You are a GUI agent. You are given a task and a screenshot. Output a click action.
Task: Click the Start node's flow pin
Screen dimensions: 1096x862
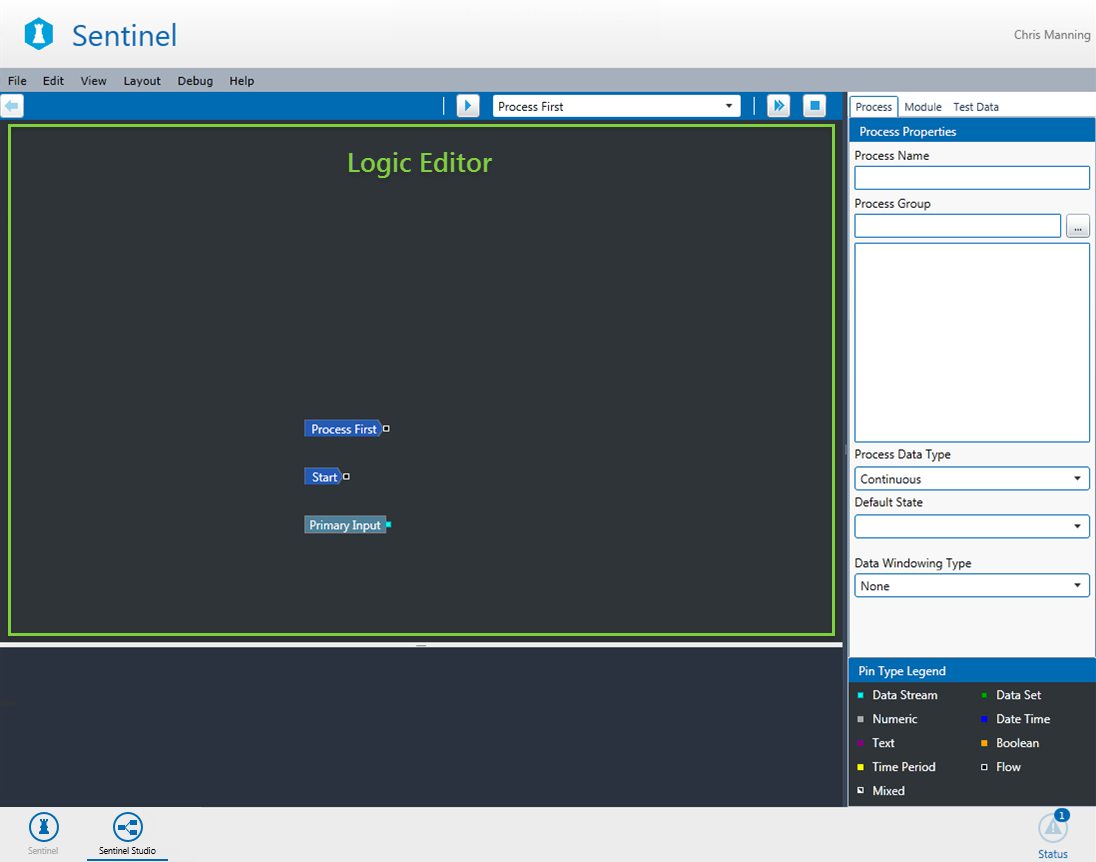pyautogui.click(x=346, y=477)
